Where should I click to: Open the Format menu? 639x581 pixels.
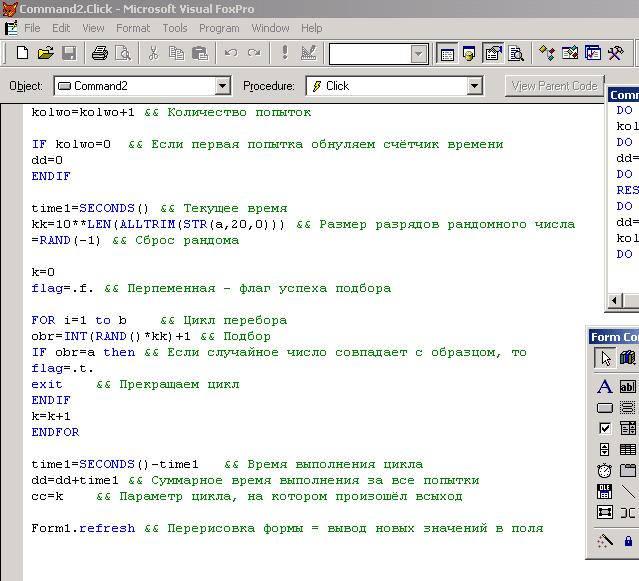pos(133,28)
